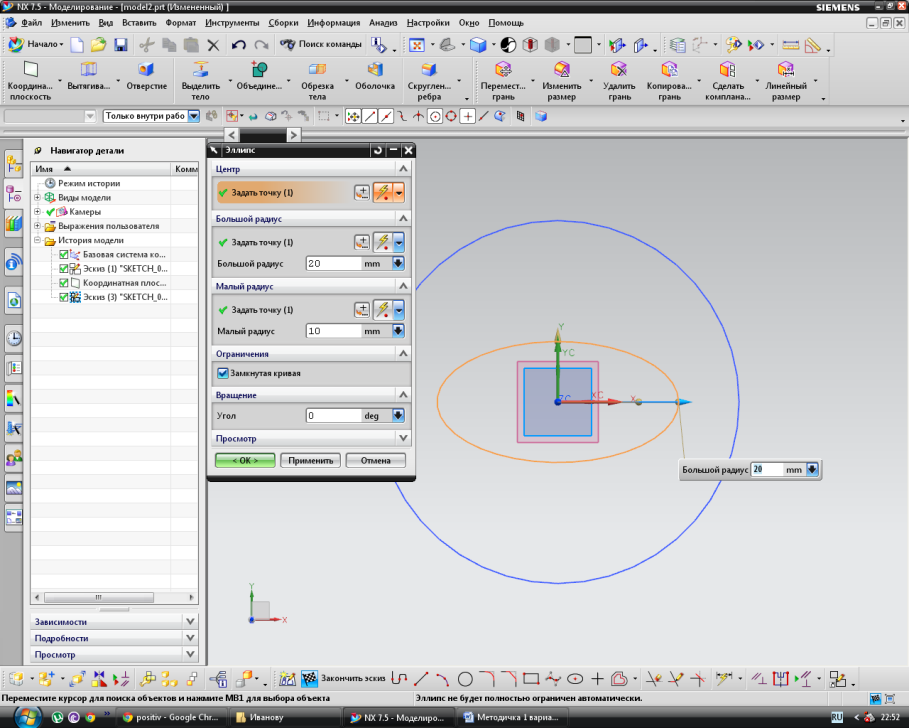This screenshot has height=728, width=909.
Task: Open the Малый радиус value dropdown arrow
Action: [398, 331]
